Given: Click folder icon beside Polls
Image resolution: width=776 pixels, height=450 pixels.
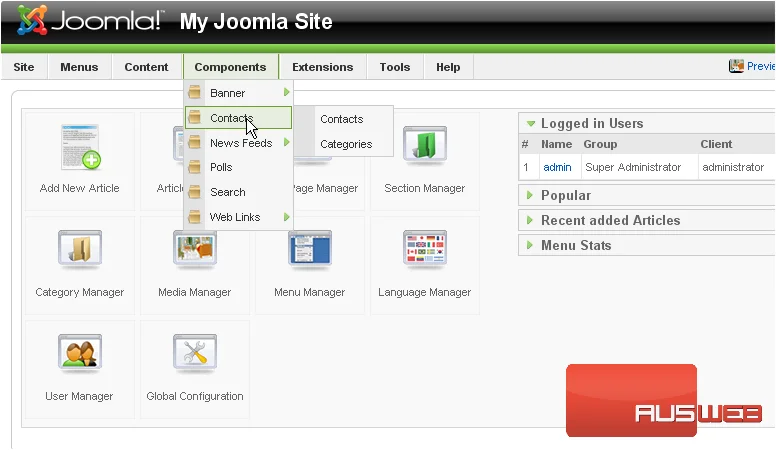Looking at the screenshot, I should coord(194,167).
